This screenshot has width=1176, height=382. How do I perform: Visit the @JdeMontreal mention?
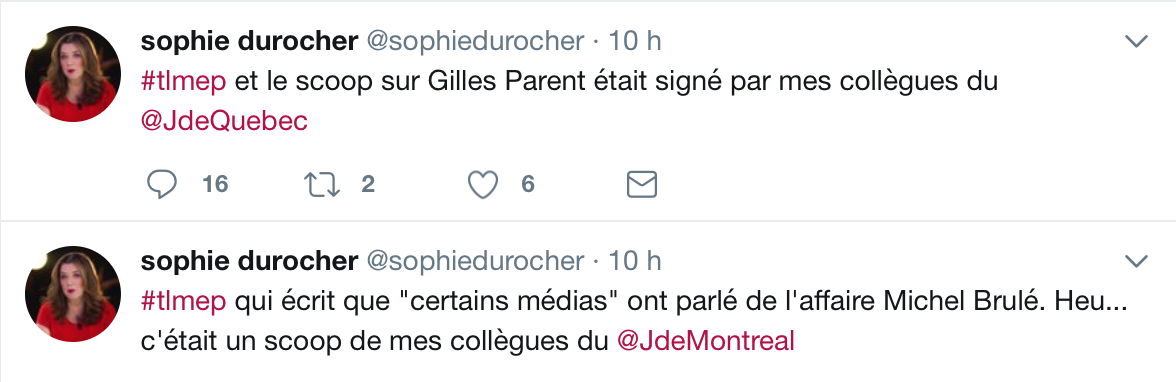click(705, 341)
